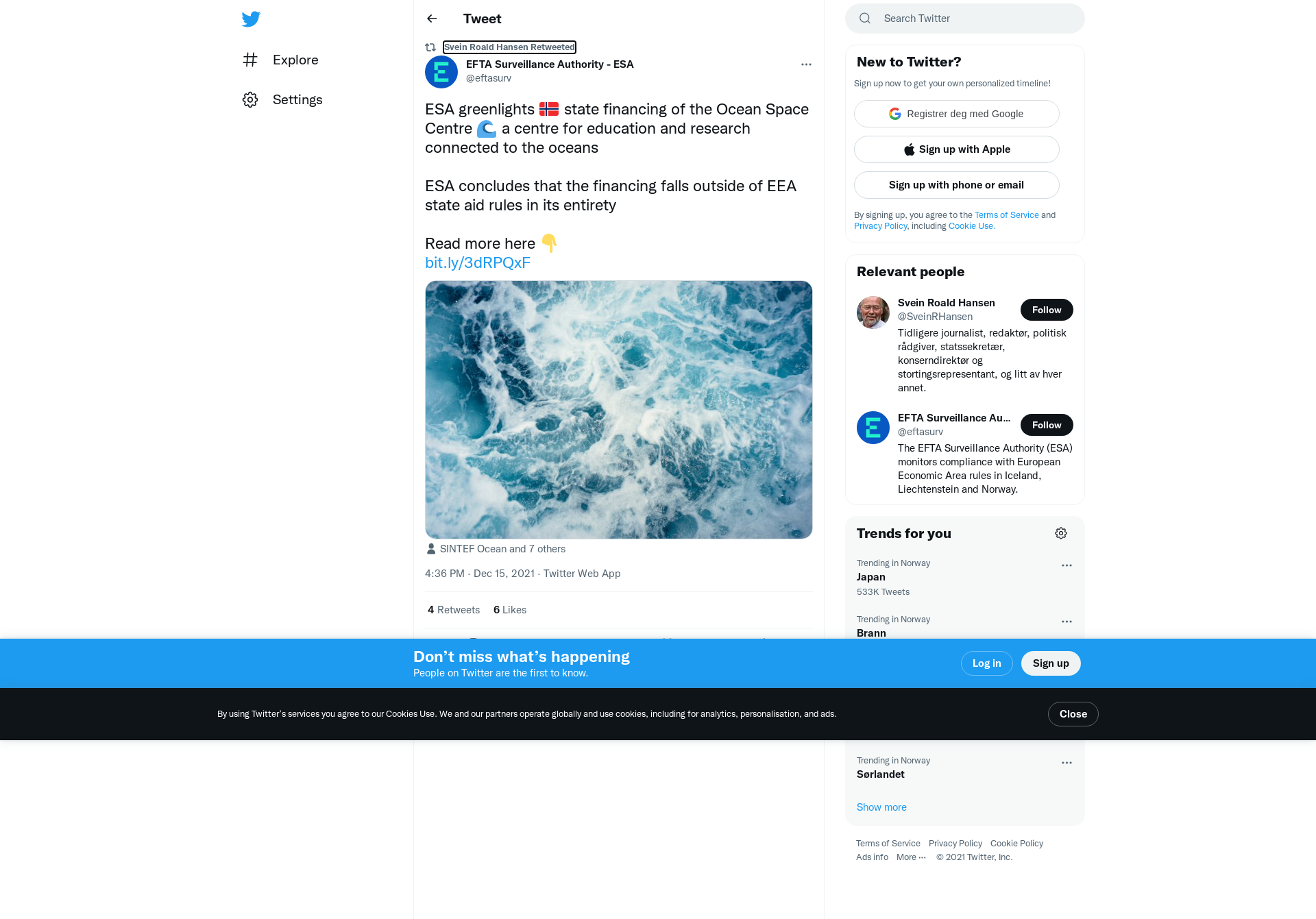The width and height of the screenshot is (1316, 919).
Task: Follow Svein Roald Hansen
Action: 1047,310
